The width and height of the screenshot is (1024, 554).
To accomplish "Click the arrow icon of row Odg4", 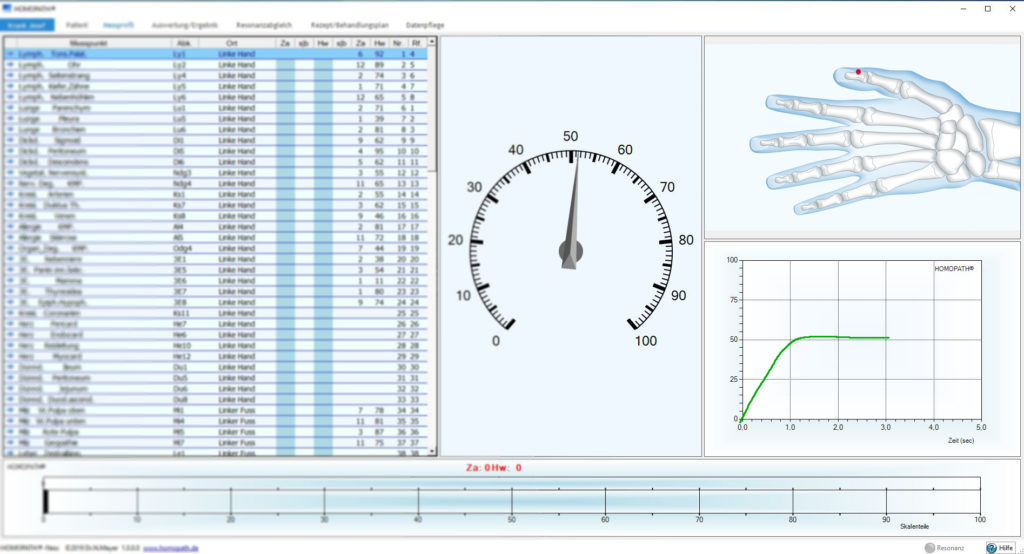I will coord(10,248).
